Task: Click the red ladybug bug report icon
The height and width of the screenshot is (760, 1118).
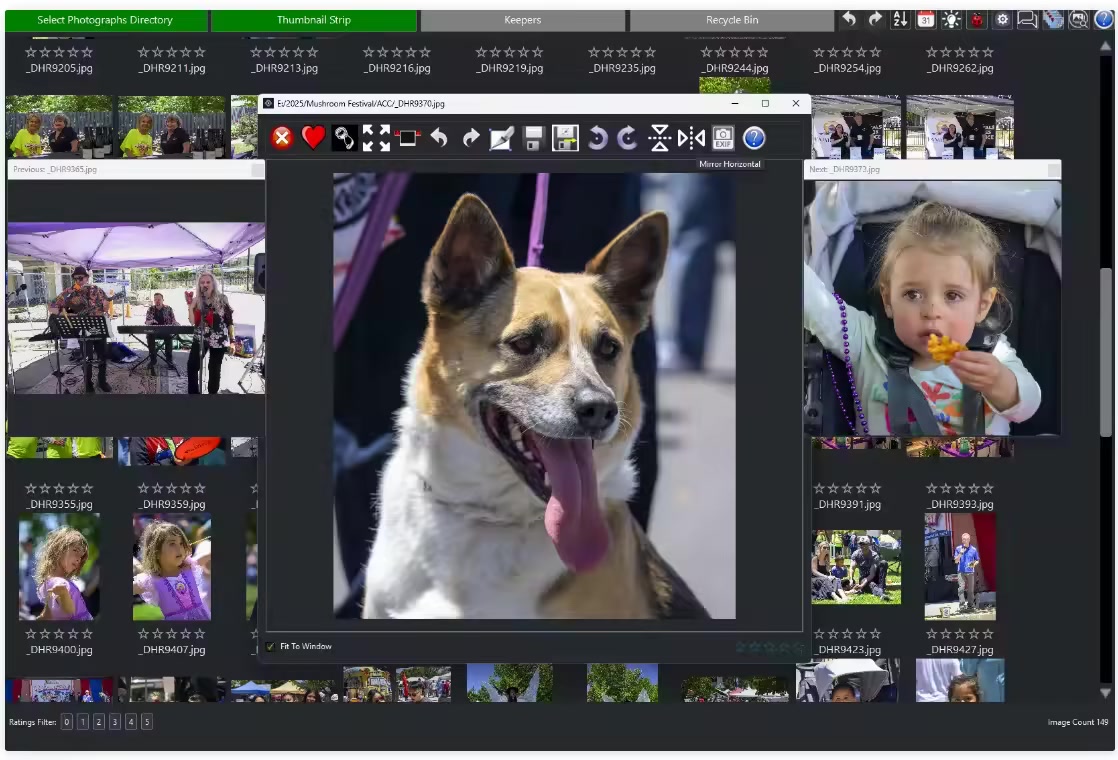Action: click(x=976, y=19)
